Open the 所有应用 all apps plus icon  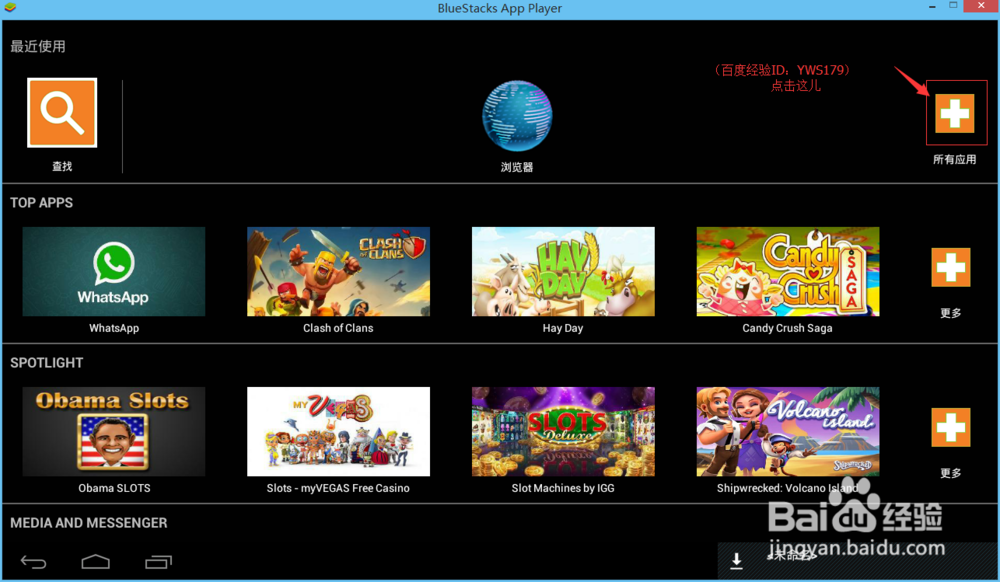pyautogui.click(x=955, y=113)
